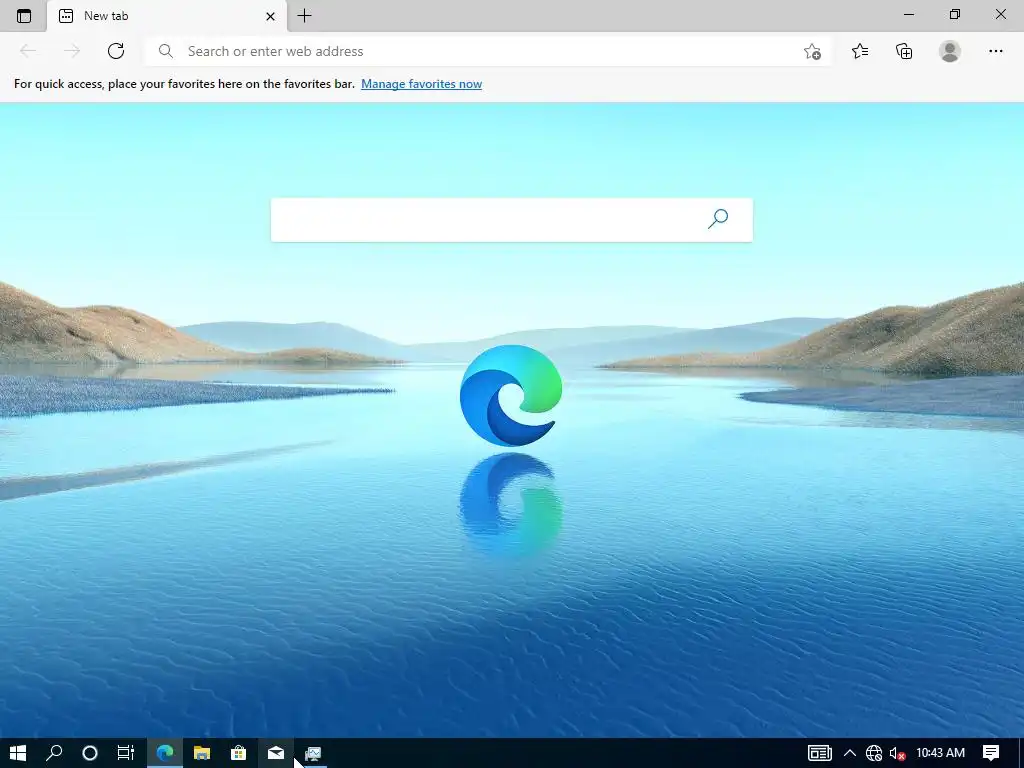Image resolution: width=1024 pixels, height=768 pixels.
Task: Open network status tray icon
Action: (x=874, y=753)
